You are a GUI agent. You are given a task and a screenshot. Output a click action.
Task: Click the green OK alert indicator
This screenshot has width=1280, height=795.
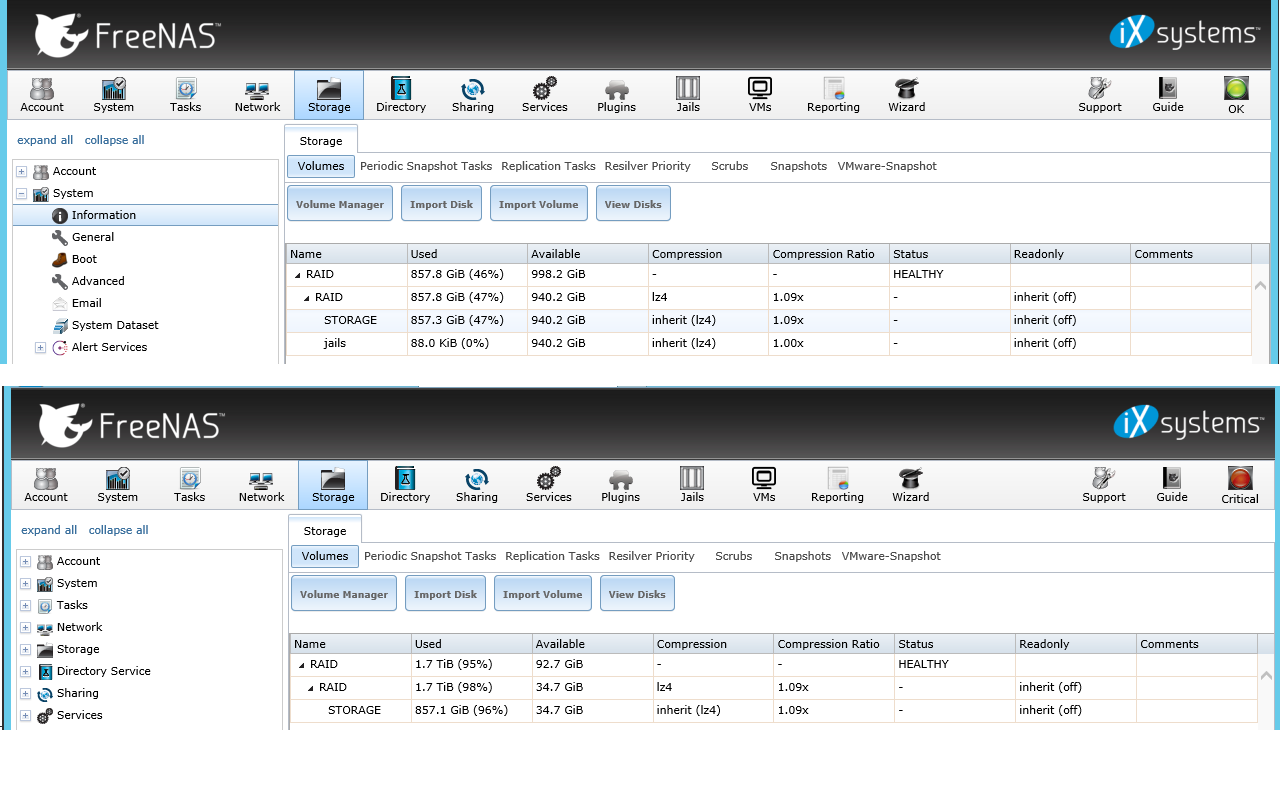pyautogui.click(x=1236, y=95)
